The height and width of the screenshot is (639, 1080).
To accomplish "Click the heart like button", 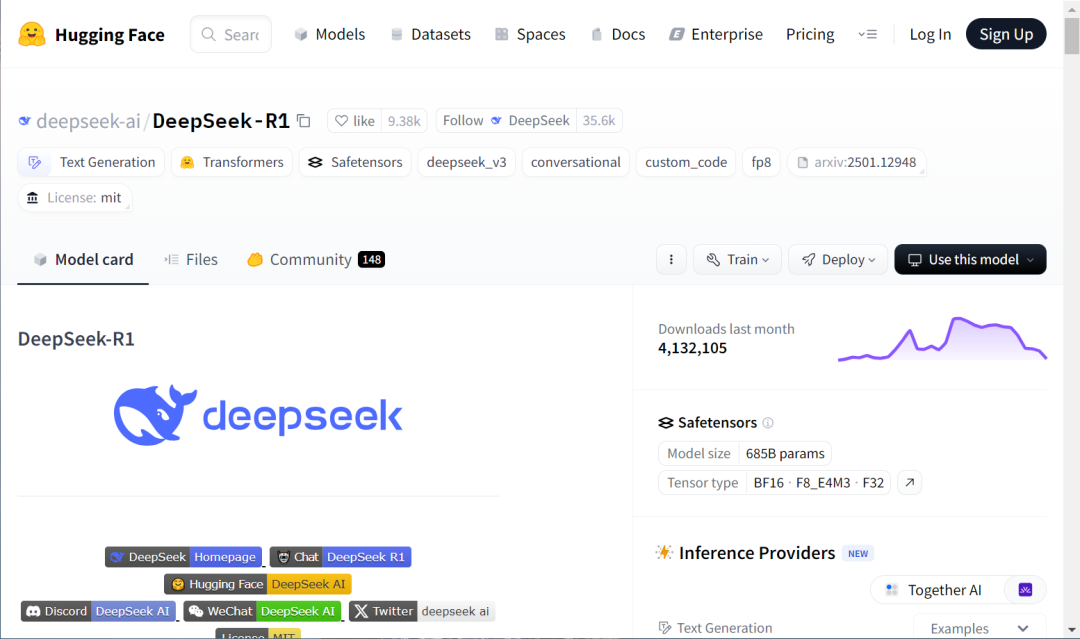I will (x=354, y=121).
